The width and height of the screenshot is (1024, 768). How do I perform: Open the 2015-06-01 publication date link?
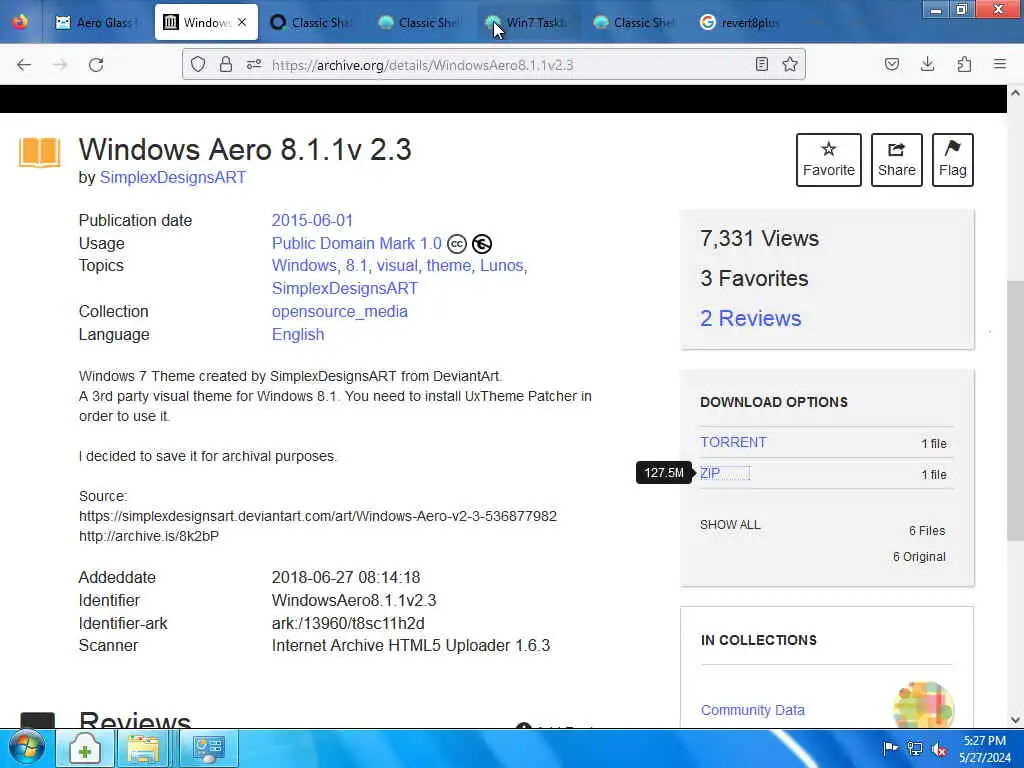click(312, 220)
